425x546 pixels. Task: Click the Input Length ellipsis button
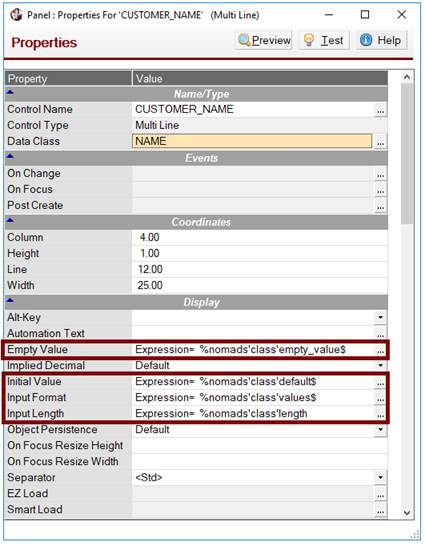380,414
